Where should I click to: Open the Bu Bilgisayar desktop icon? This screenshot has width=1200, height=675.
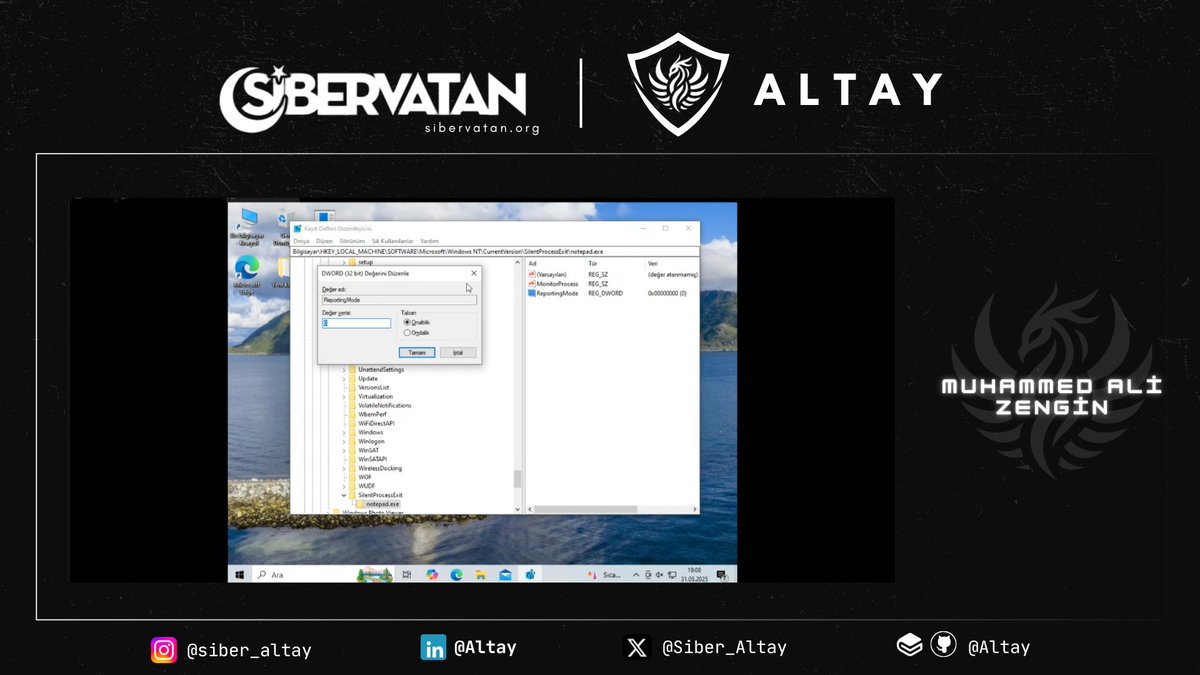pyautogui.click(x=249, y=227)
